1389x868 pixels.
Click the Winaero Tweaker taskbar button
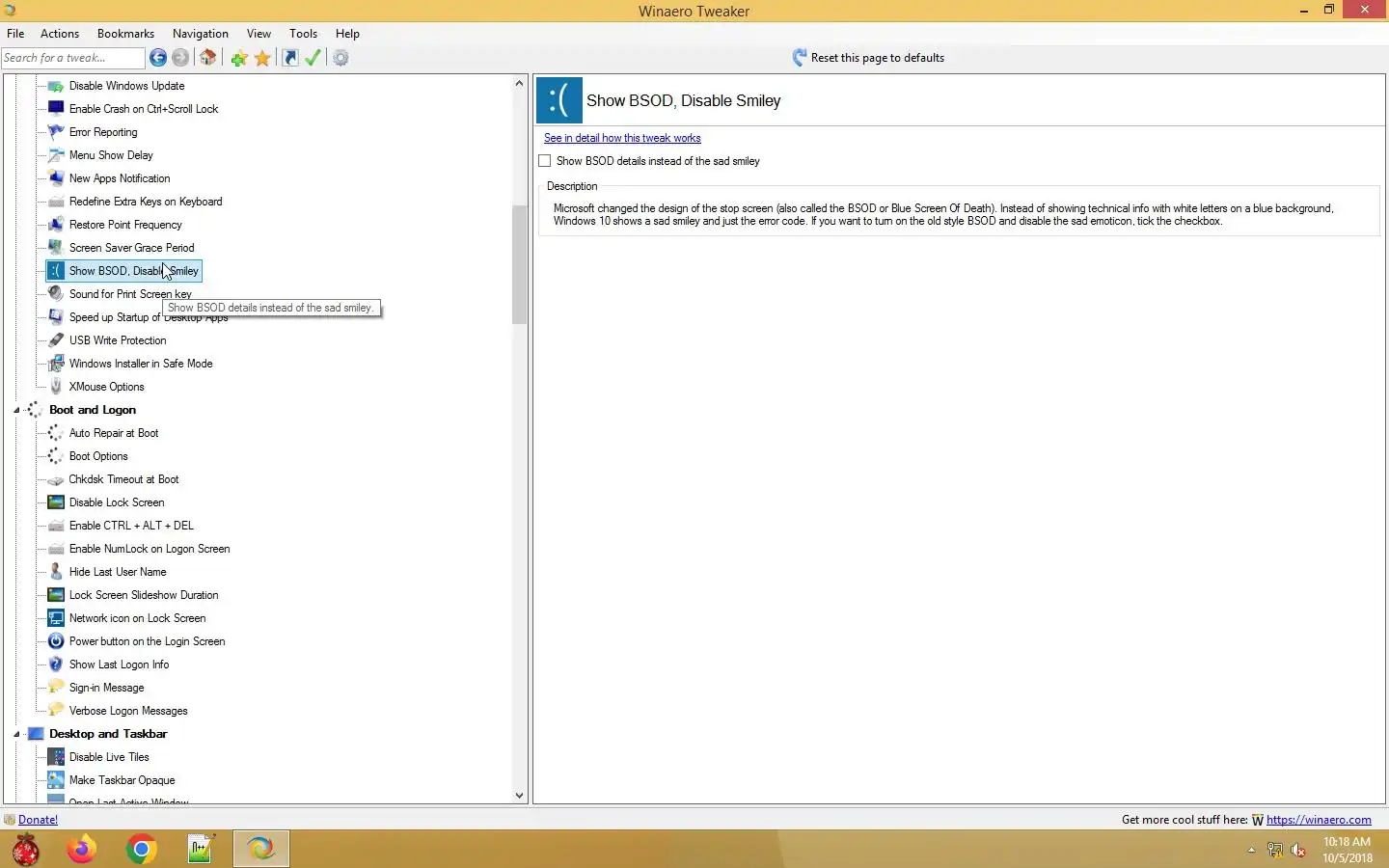261,849
